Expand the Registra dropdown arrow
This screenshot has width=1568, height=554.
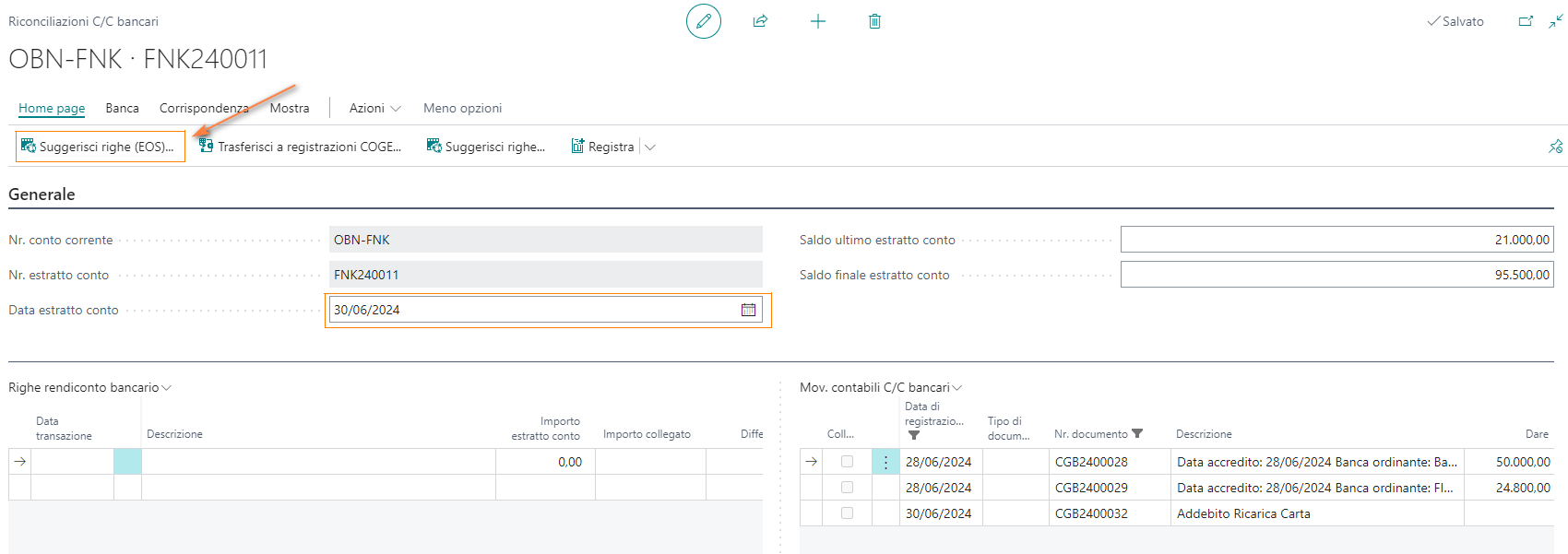coord(650,147)
